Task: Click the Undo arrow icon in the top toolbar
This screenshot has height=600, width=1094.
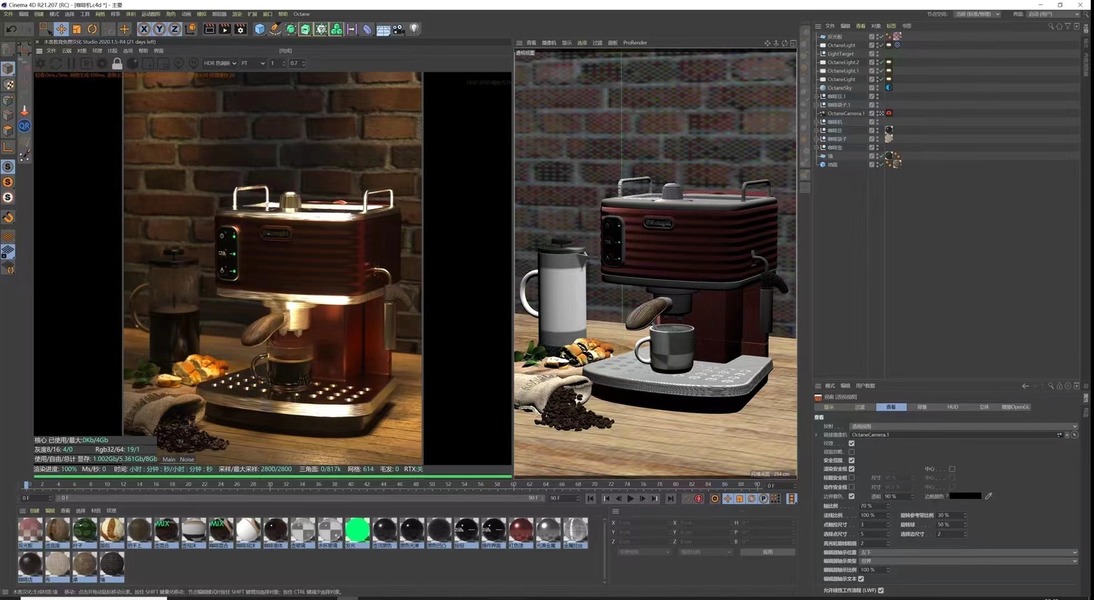Action: pos(11,29)
